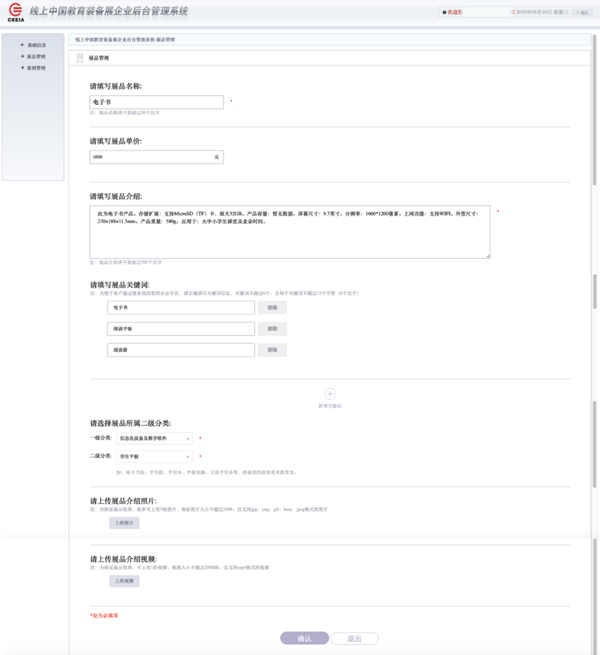
Task: Click the 上传图片 upload button
Action: pos(124,523)
